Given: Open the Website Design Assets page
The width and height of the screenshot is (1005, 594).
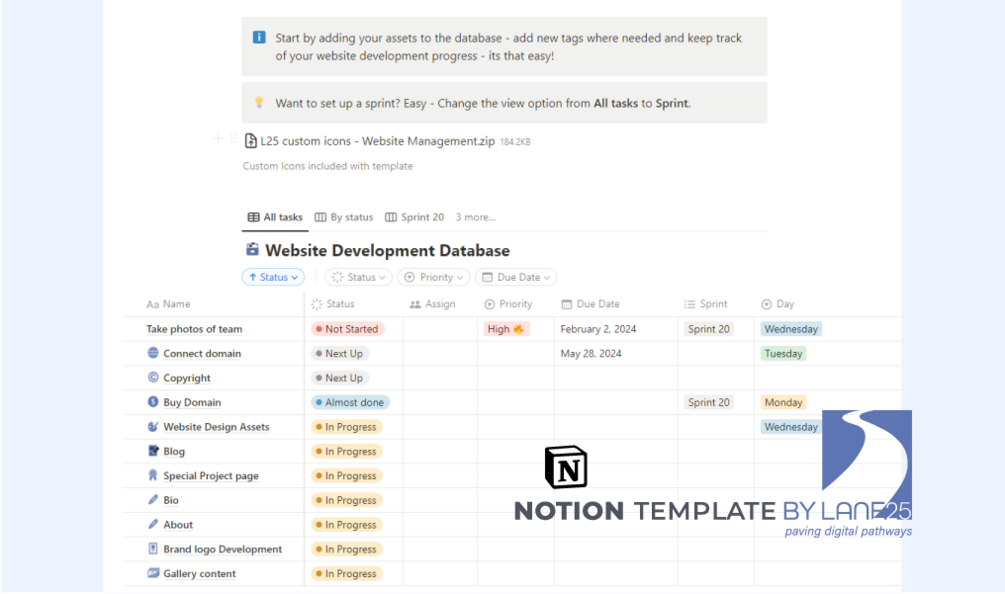Looking at the screenshot, I should click(216, 426).
